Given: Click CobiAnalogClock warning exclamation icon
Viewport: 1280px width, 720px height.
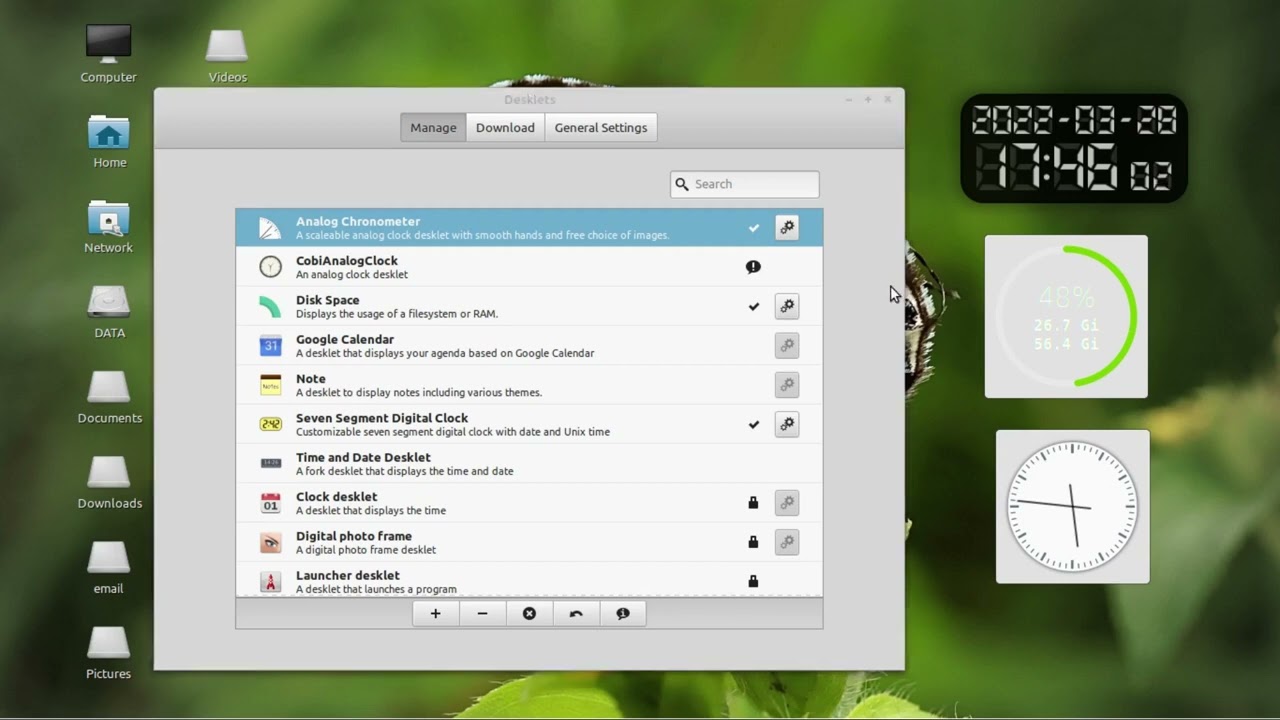Looking at the screenshot, I should [x=753, y=267].
